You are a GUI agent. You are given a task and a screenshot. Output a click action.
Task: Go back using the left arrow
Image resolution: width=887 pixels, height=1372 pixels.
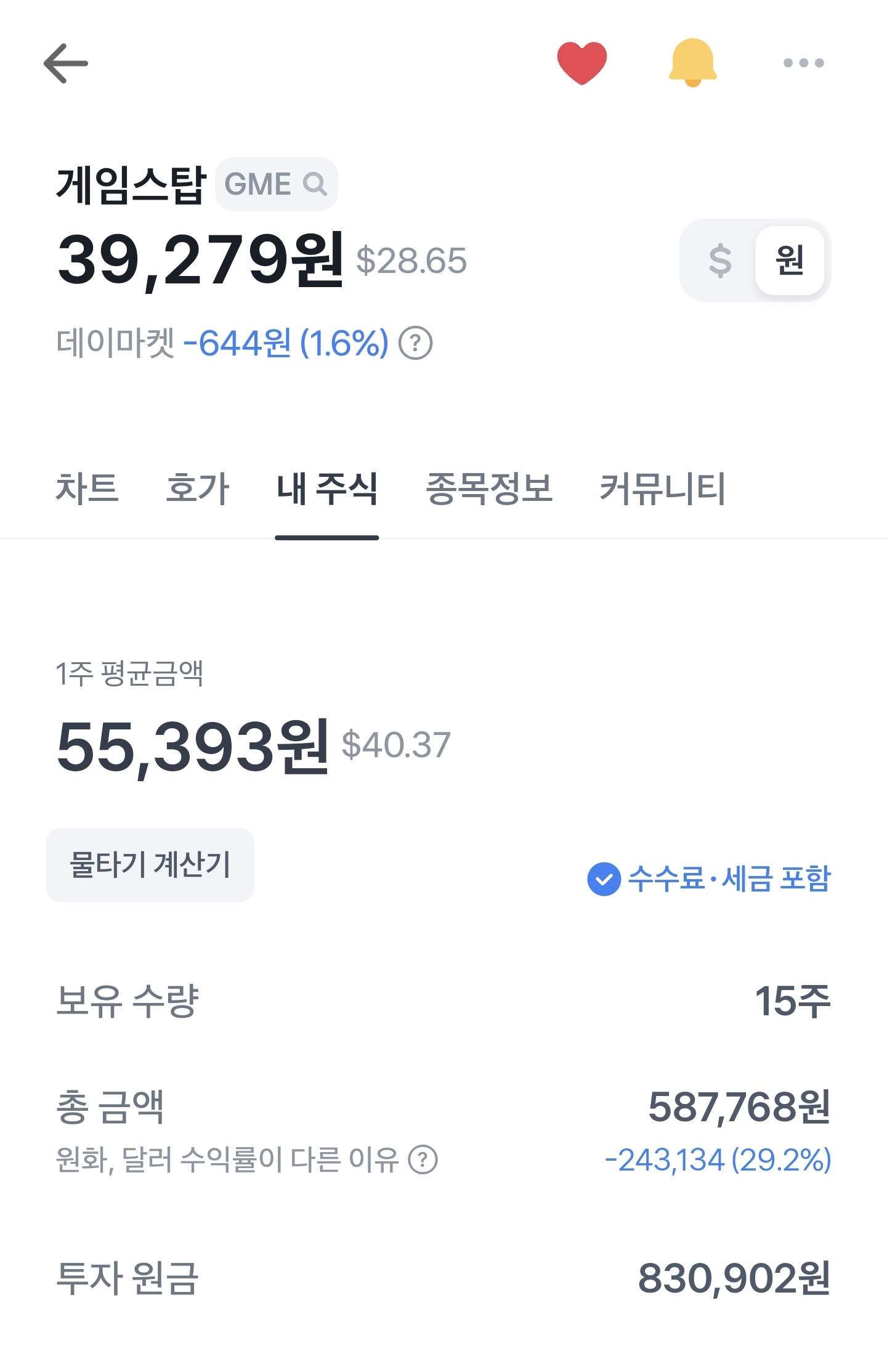coord(65,63)
